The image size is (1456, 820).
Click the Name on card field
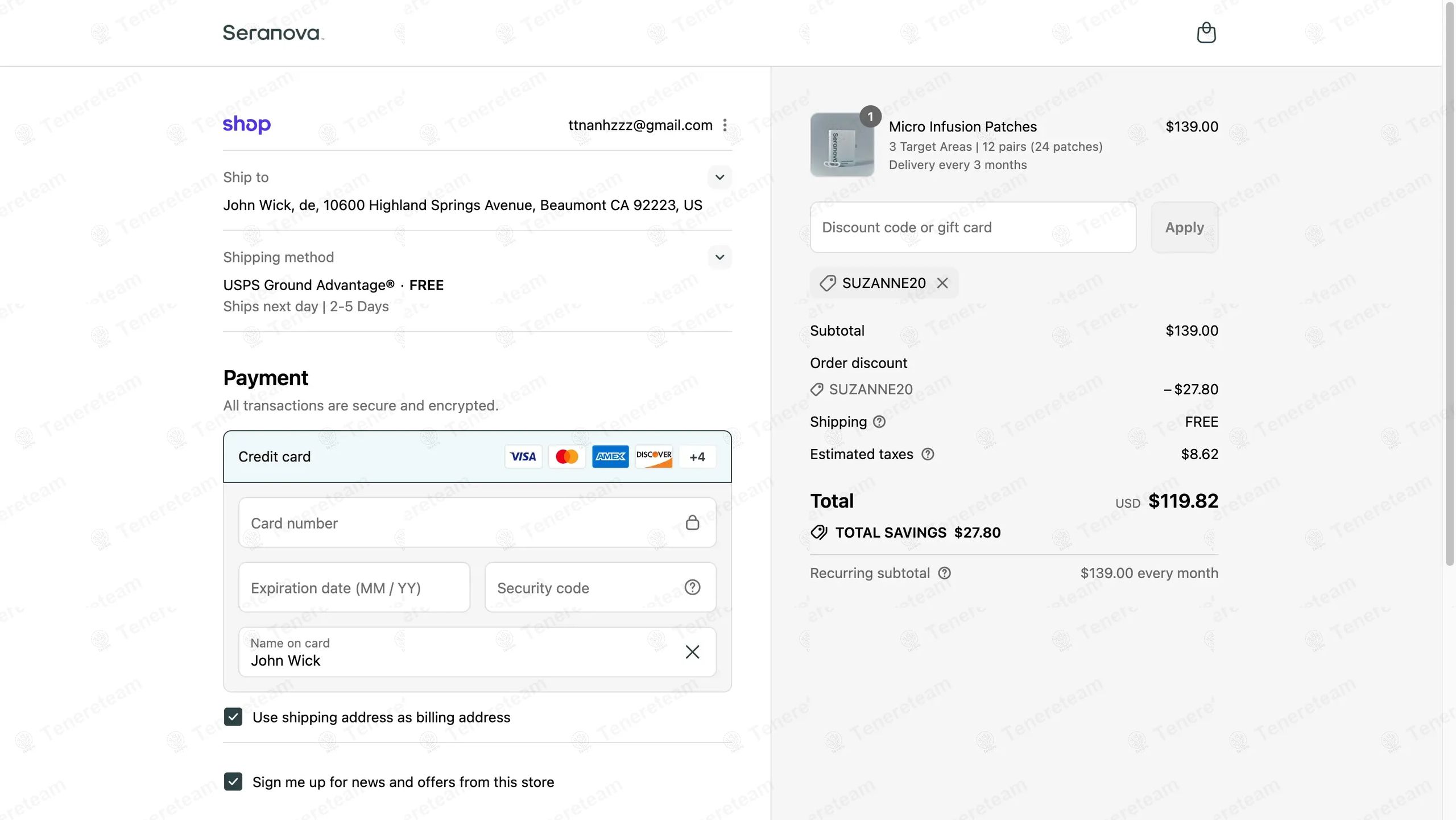pyautogui.click(x=477, y=652)
